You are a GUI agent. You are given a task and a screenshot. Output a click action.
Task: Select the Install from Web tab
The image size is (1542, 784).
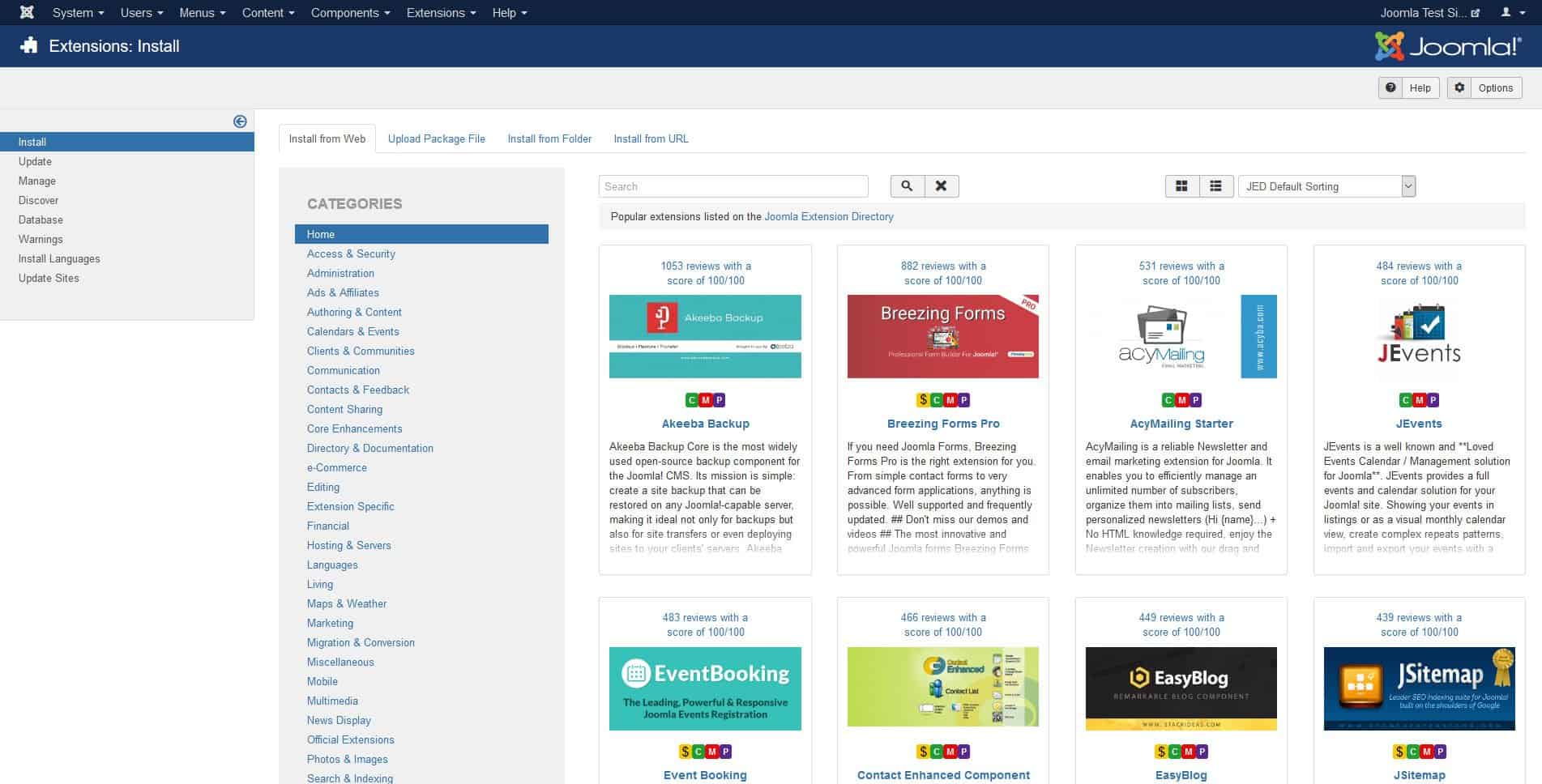pyautogui.click(x=327, y=138)
